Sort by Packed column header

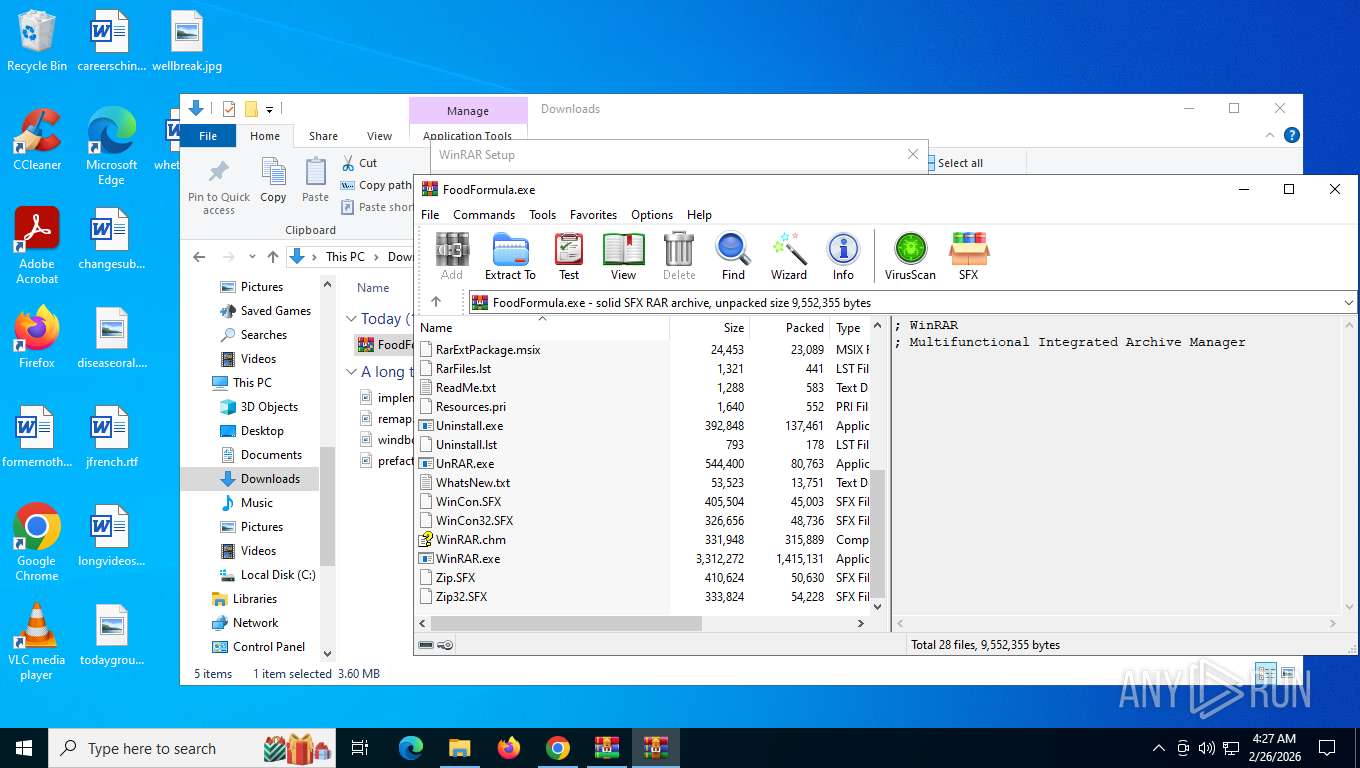789,327
